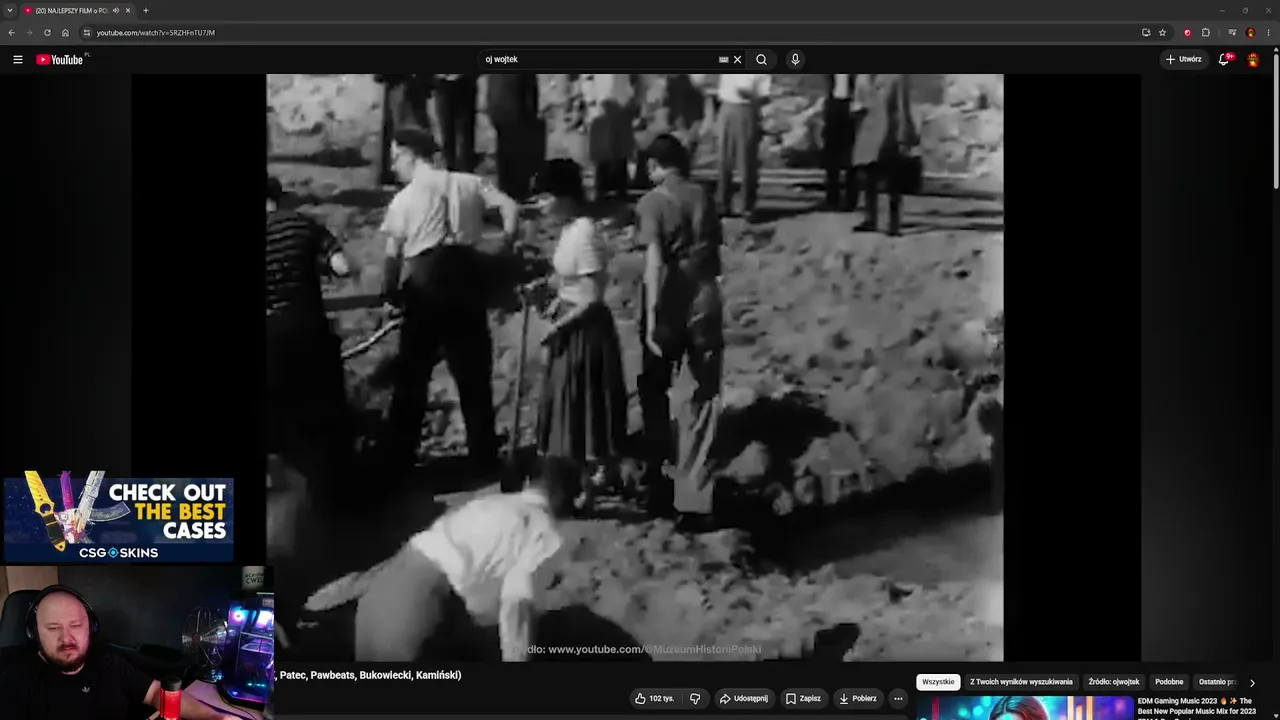This screenshot has width=1280, height=720.
Task: Share the video with Udostępnij
Action: [x=743, y=698]
